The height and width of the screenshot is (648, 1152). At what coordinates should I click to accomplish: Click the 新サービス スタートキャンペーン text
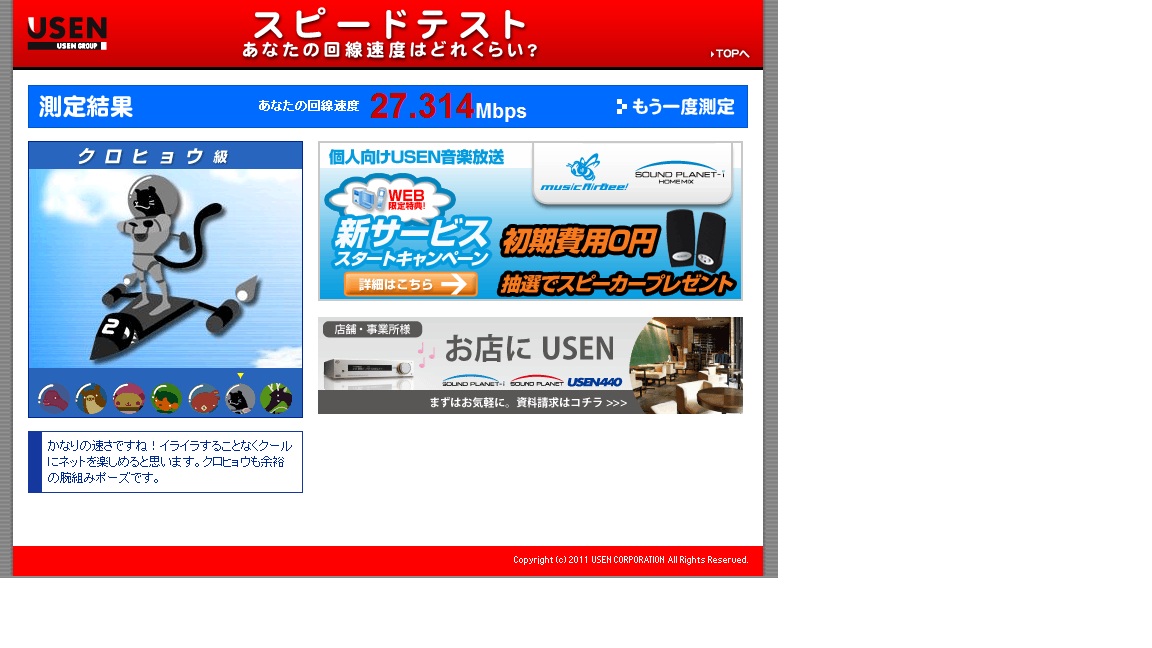click(x=411, y=243)
